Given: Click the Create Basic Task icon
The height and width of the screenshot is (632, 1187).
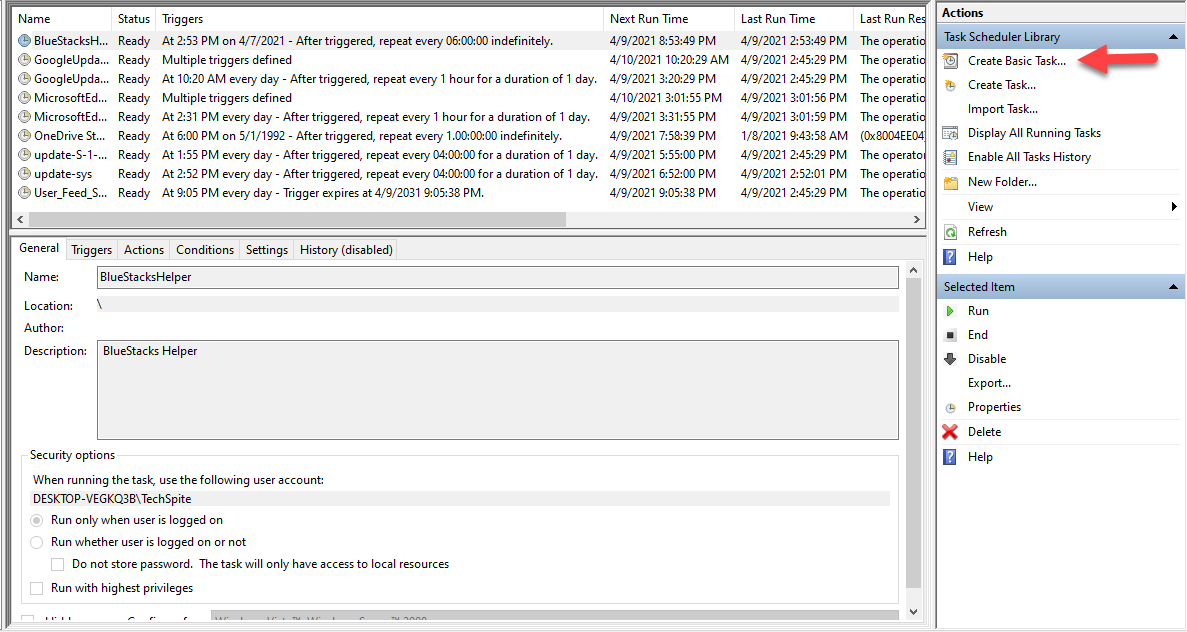Looking at the screenshot, I should (x=950, y=61).
